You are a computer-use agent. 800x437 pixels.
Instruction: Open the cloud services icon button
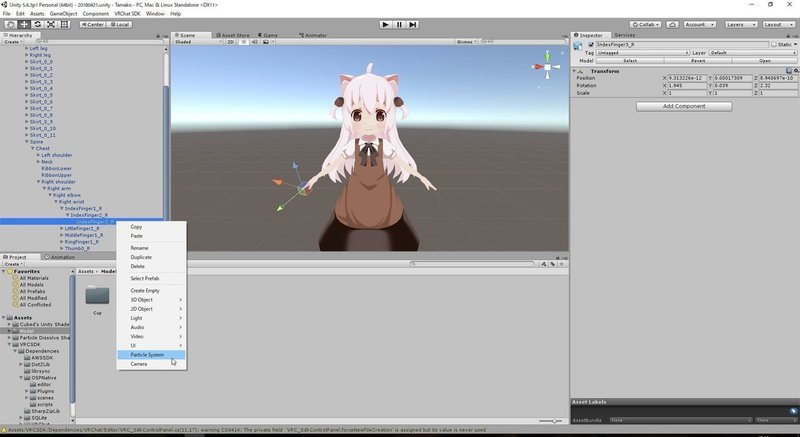coord(672,24)
